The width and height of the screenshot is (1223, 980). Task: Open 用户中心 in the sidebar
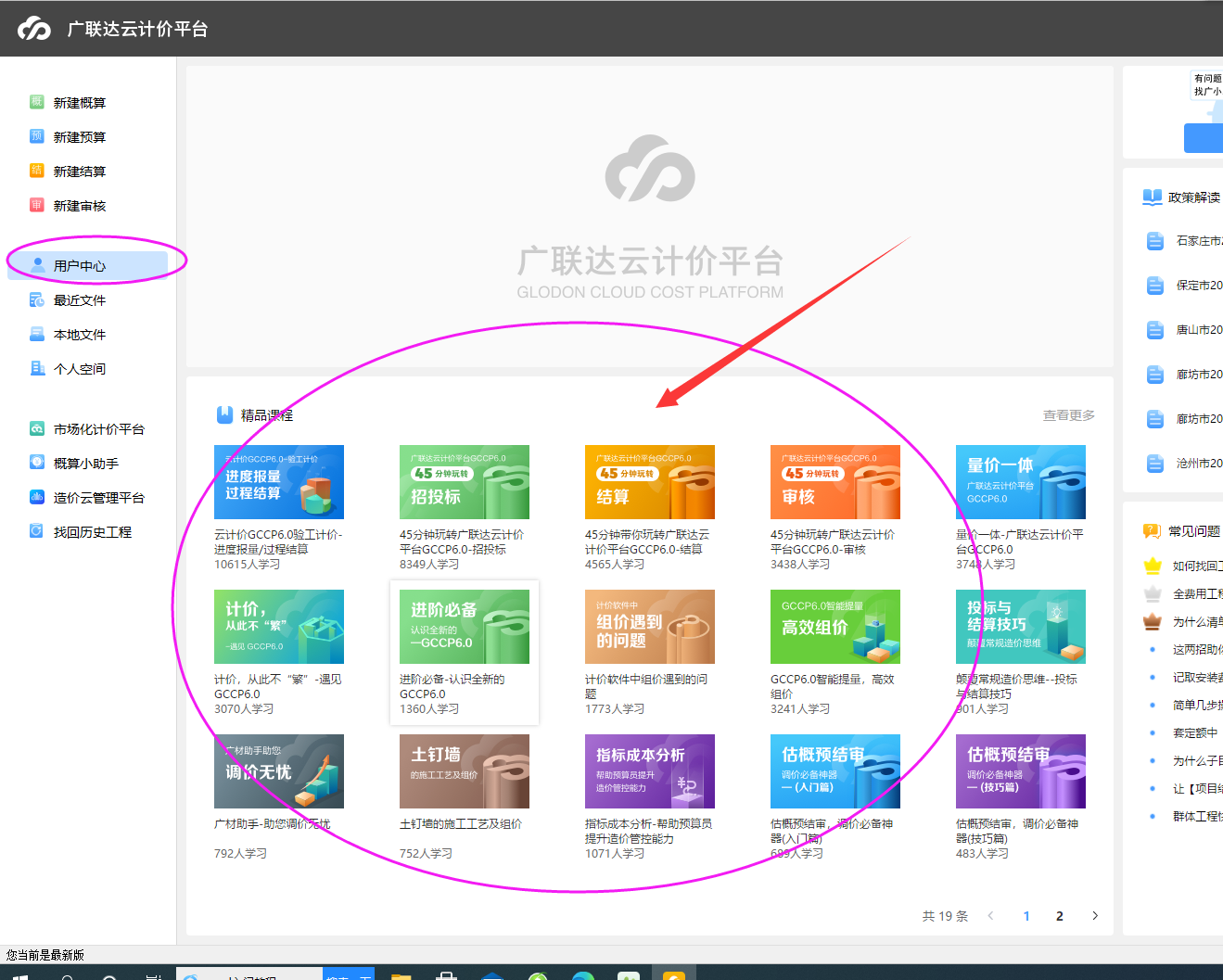coord(88,265)
